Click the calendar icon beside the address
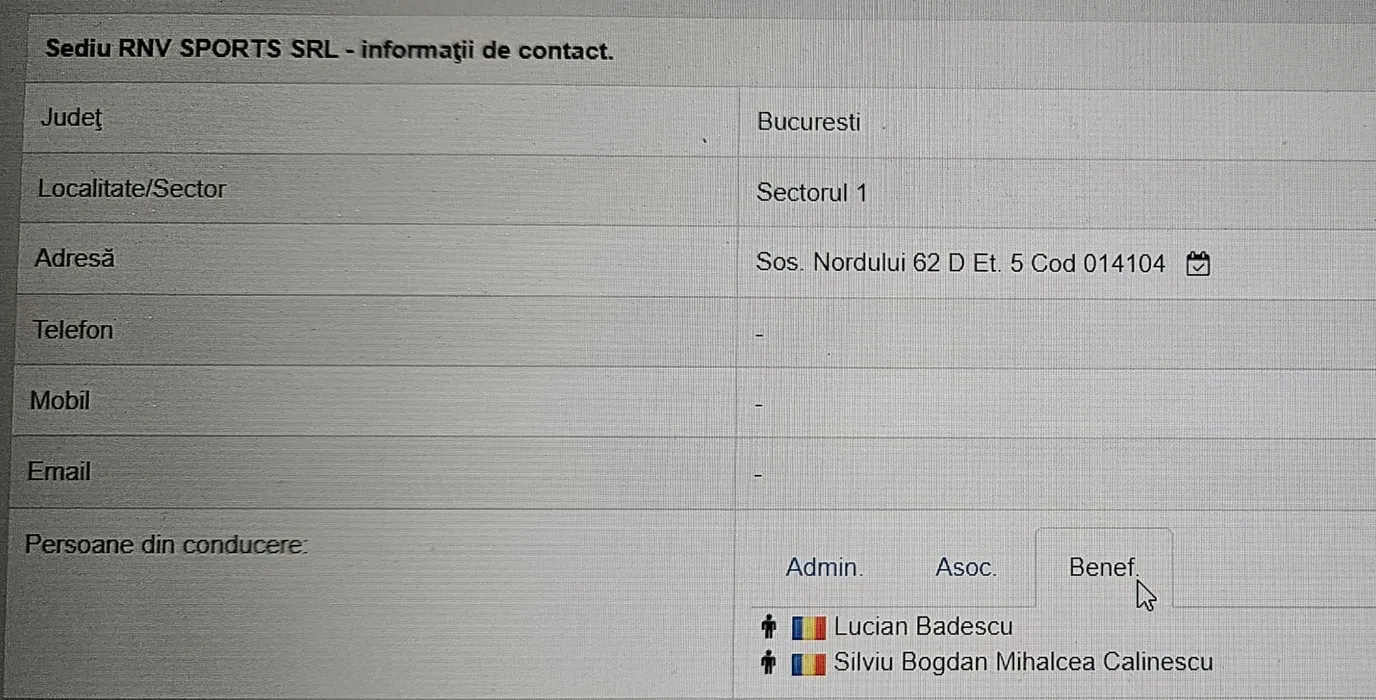Viewport: 1376px width, 700px height. (x=1198, y=264)
